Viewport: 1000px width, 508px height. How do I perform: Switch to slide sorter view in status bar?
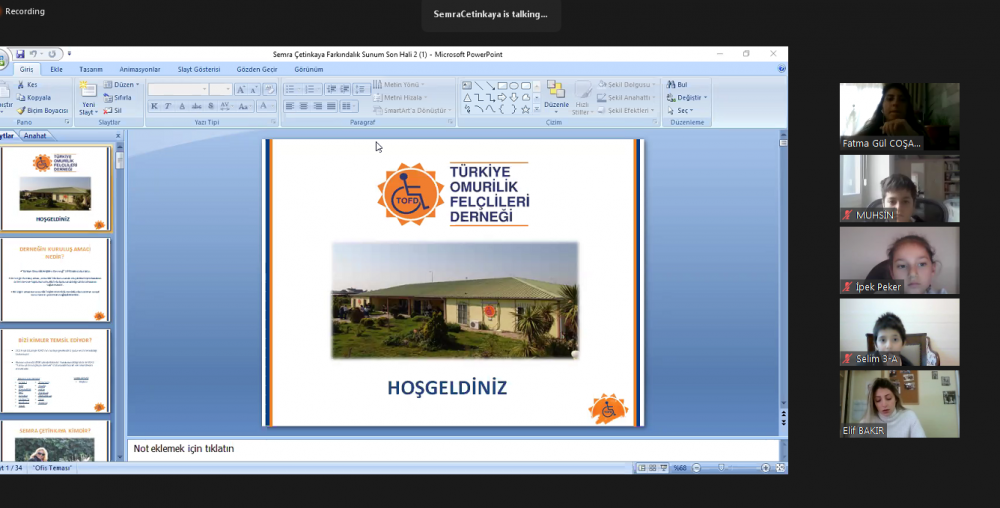[652, 468]
